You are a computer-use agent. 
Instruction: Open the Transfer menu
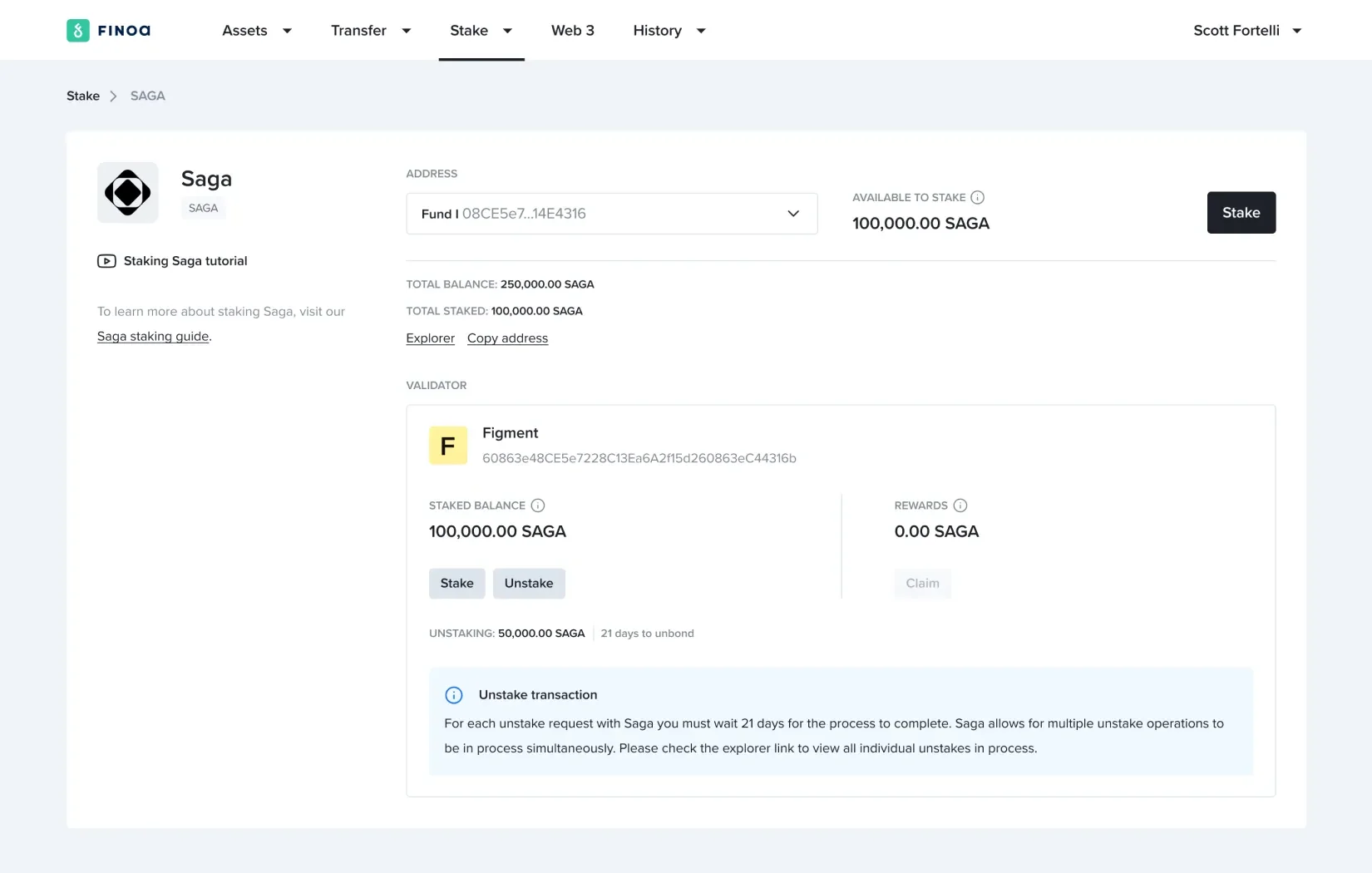[x=358, y=31]
